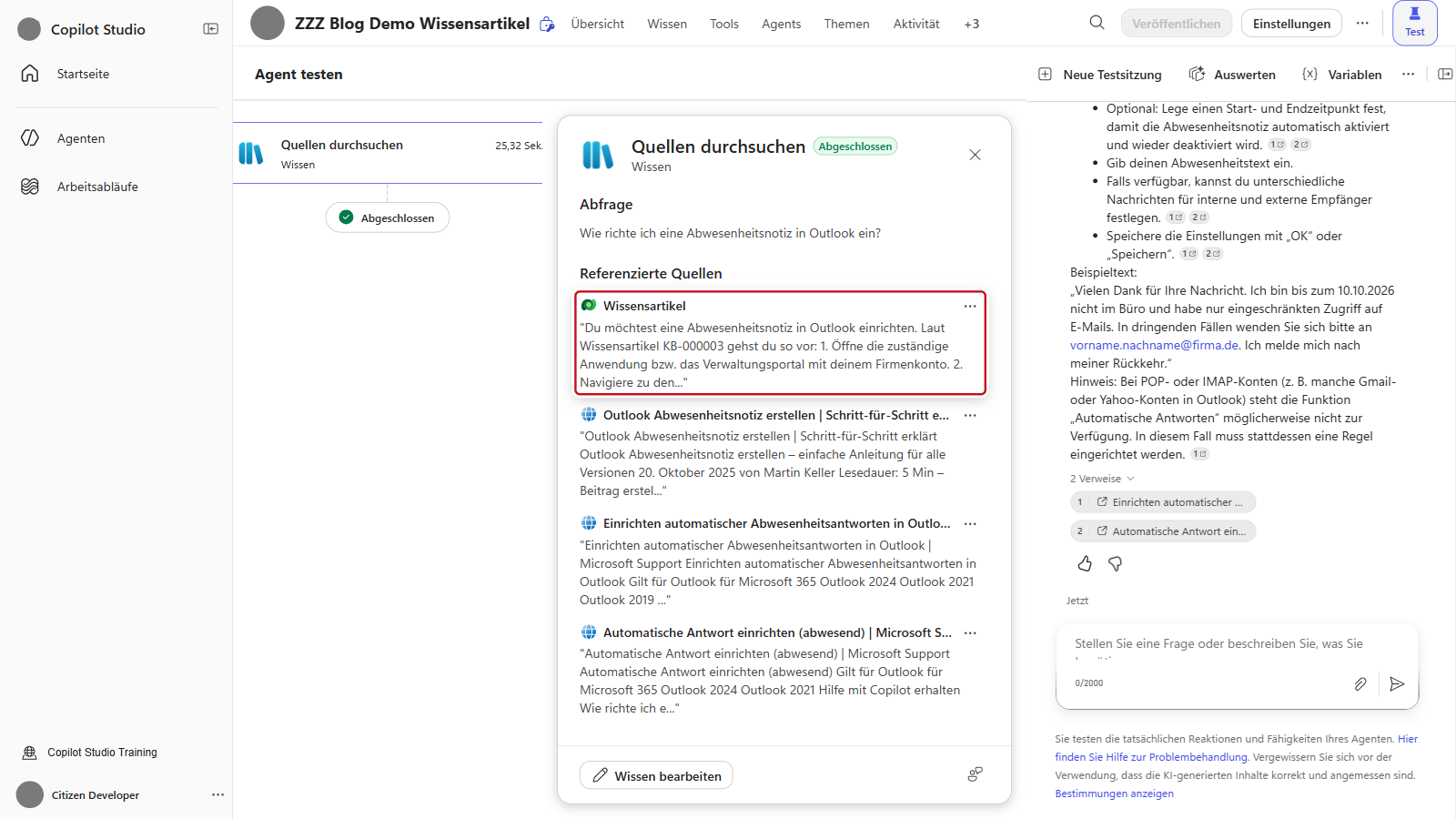Open Variablen panel
The image size is (1456, 819).
(x=1342, y=75)
